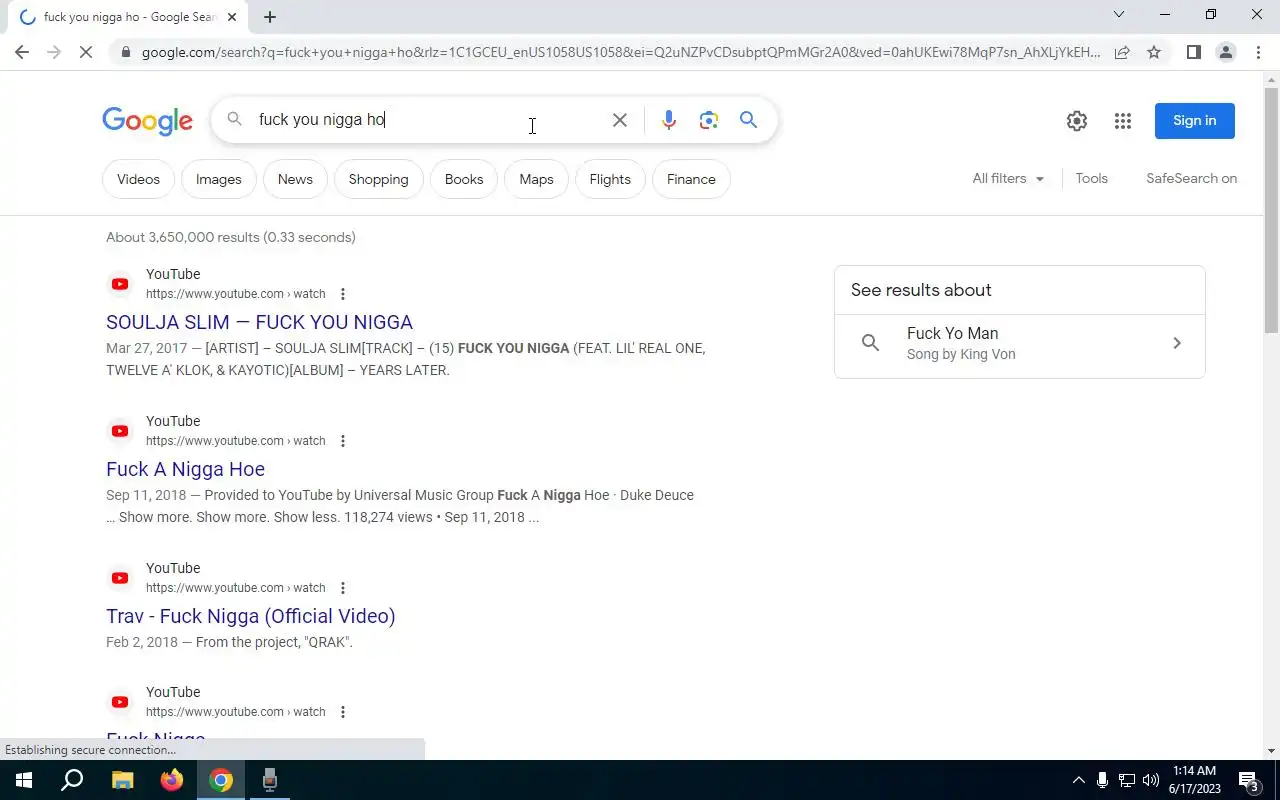This screenshot has height=800, width=1280.
Task: Expand the All filters dropdown
Action: (1008, 179)
